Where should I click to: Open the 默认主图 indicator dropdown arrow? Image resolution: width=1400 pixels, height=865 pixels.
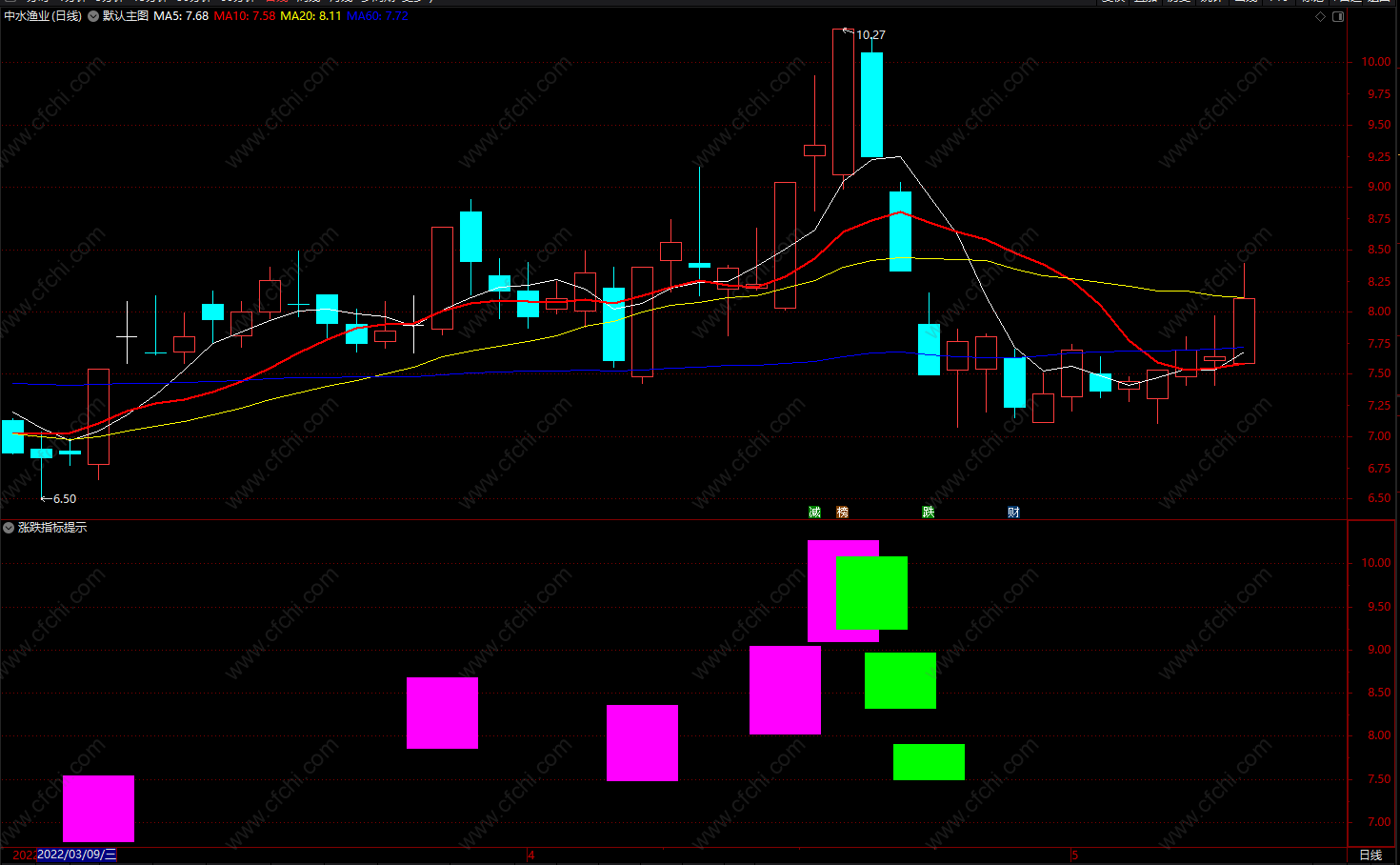(93, 16)
